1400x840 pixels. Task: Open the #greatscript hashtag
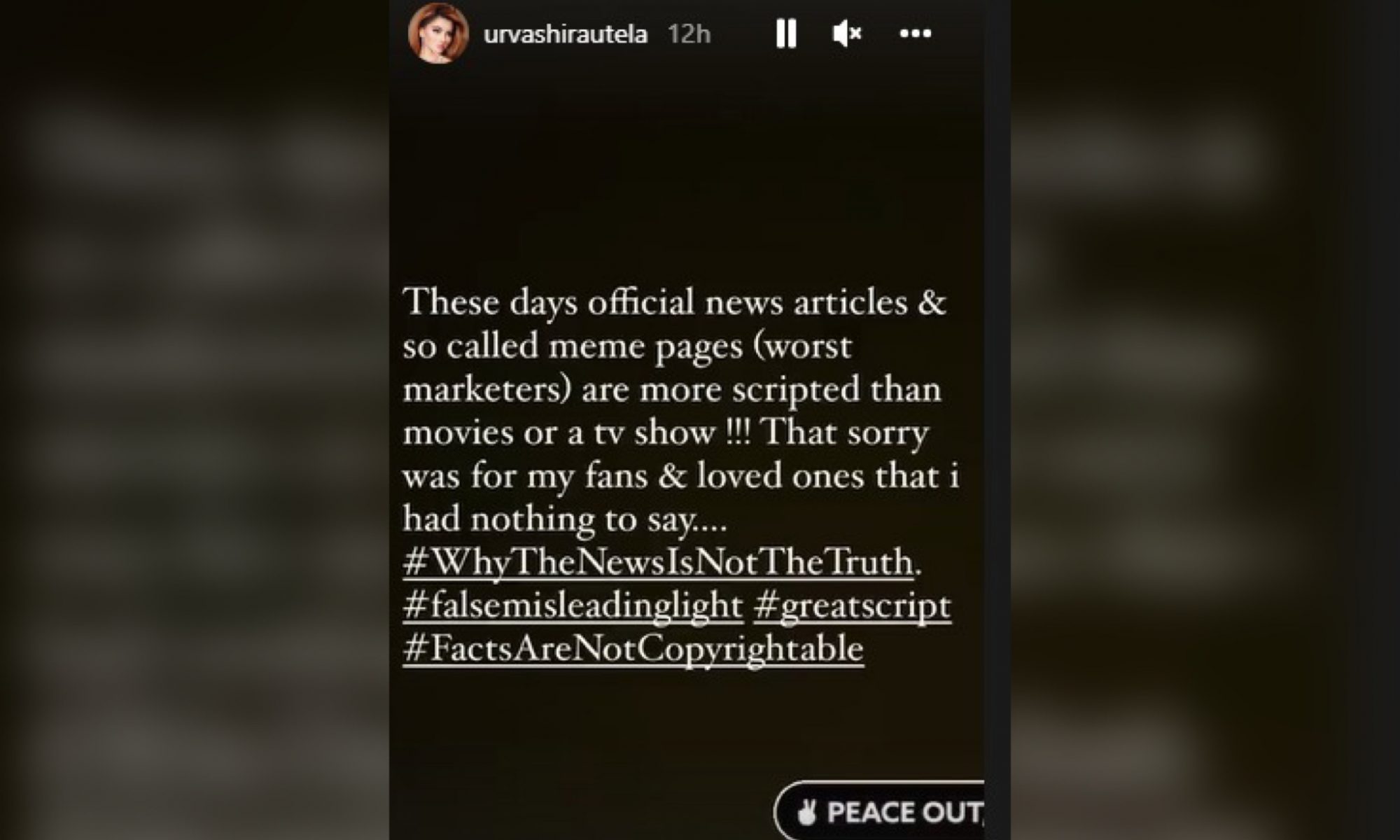point(853,605)
